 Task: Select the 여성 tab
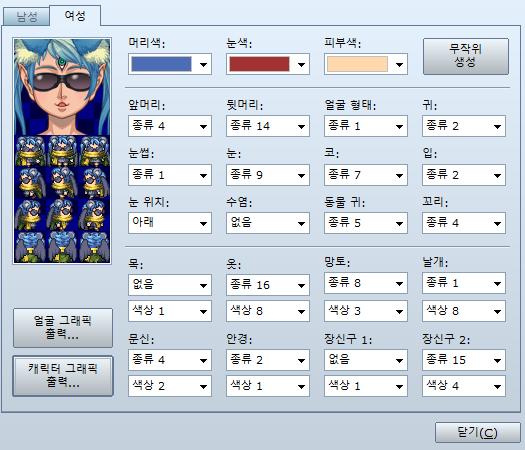[x=75, y=15]
